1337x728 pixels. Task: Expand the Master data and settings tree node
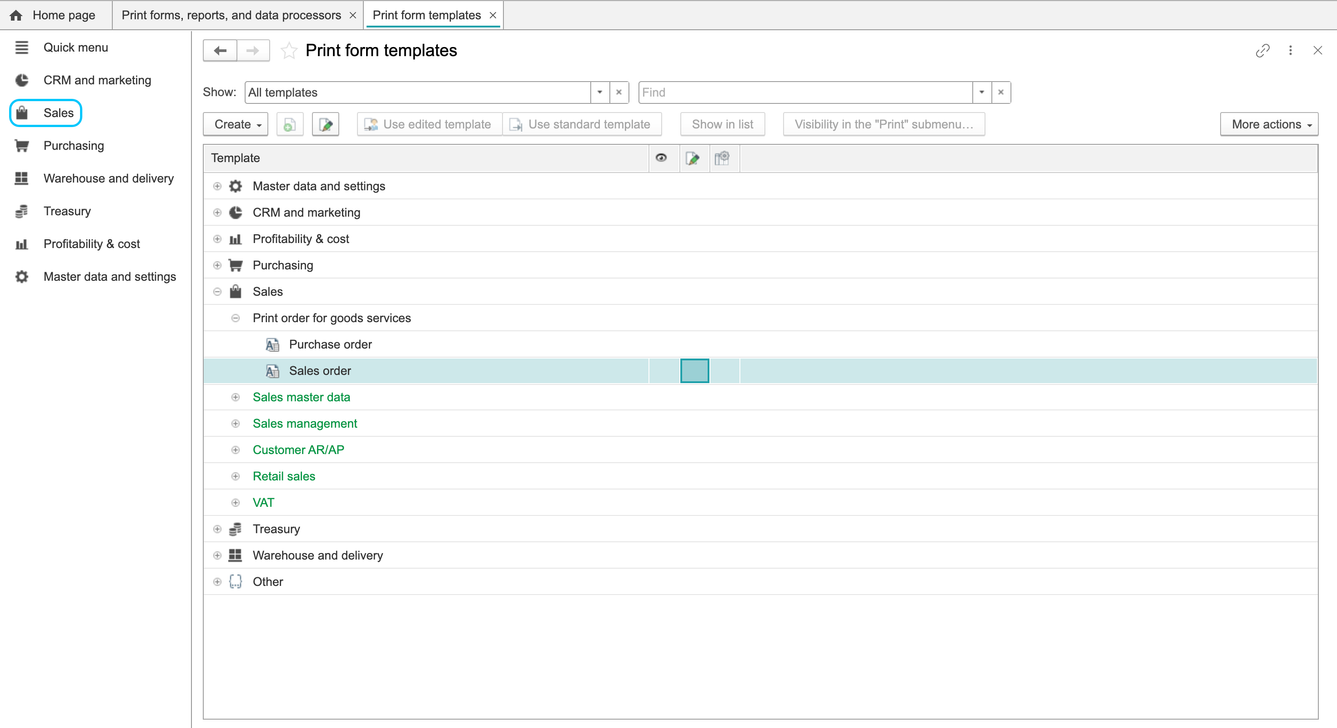pyautogui.click(x=217, y=186)
